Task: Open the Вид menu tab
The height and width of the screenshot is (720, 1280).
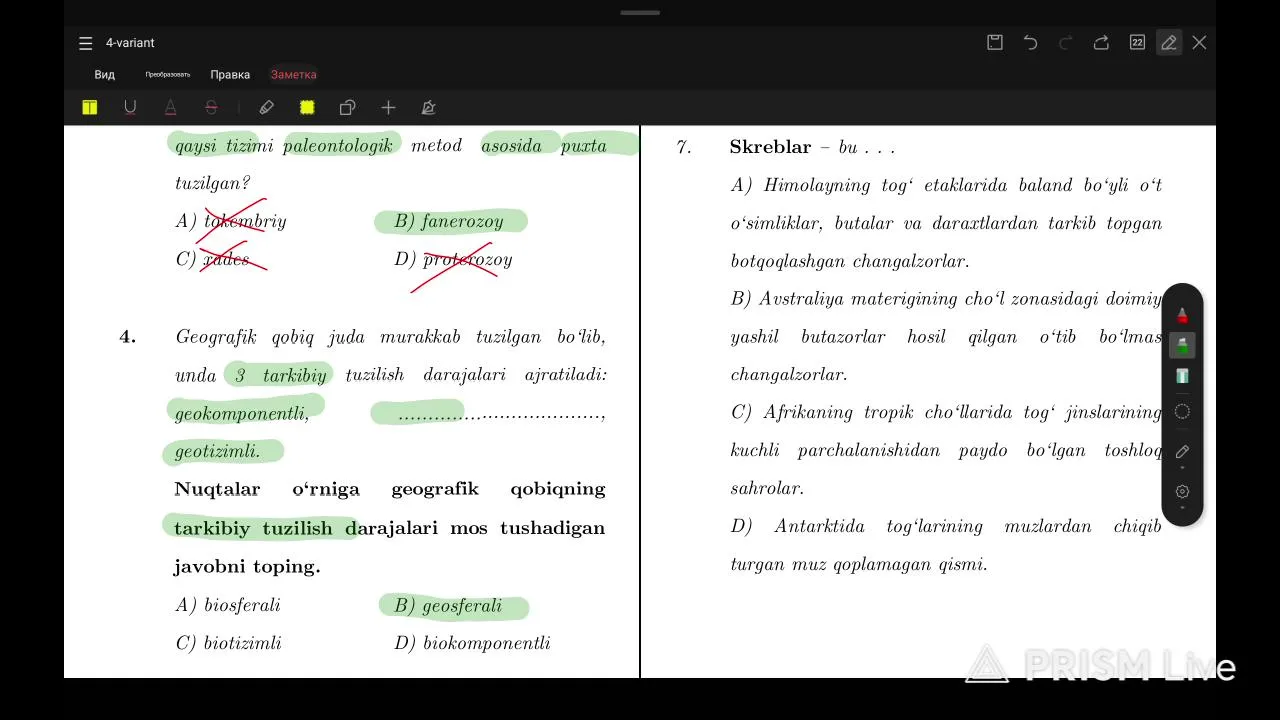Action: click(104, 74)
